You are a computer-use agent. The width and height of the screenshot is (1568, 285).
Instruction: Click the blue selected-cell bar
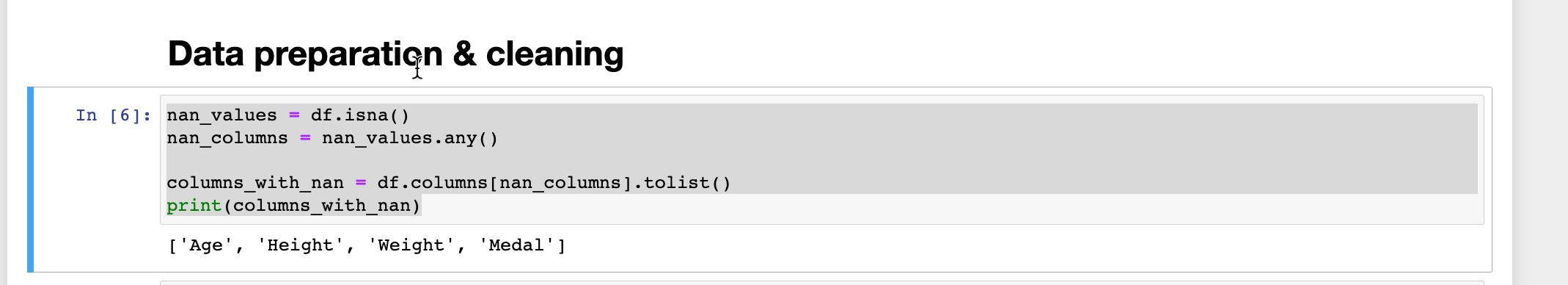31,179
